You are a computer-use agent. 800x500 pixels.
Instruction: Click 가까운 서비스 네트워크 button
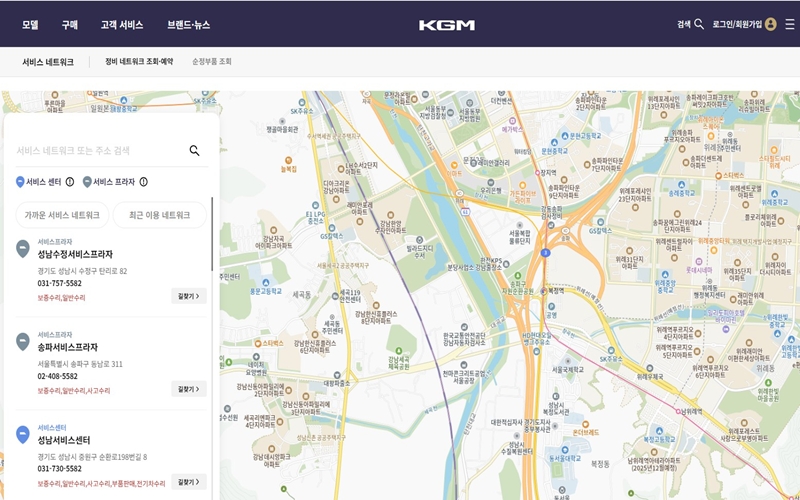click(62, 215)
